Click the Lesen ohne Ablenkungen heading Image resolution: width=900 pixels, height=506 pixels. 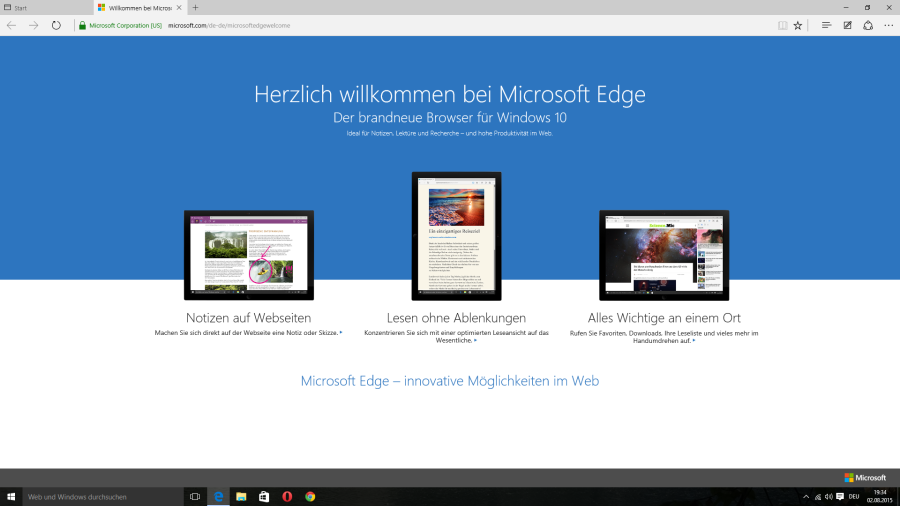point(456,317)
